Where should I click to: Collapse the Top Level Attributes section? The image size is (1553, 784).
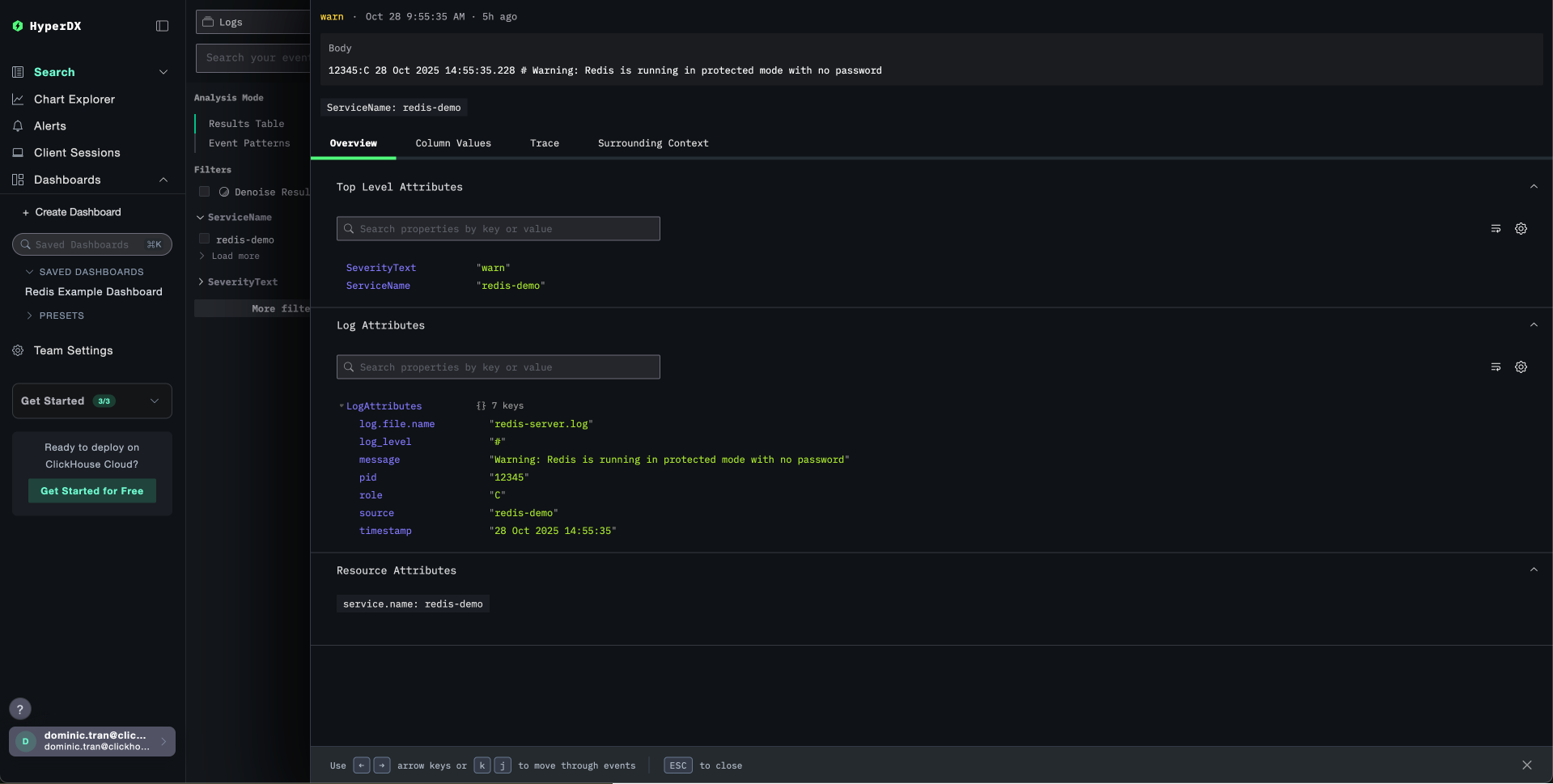tap(1533, 187)
